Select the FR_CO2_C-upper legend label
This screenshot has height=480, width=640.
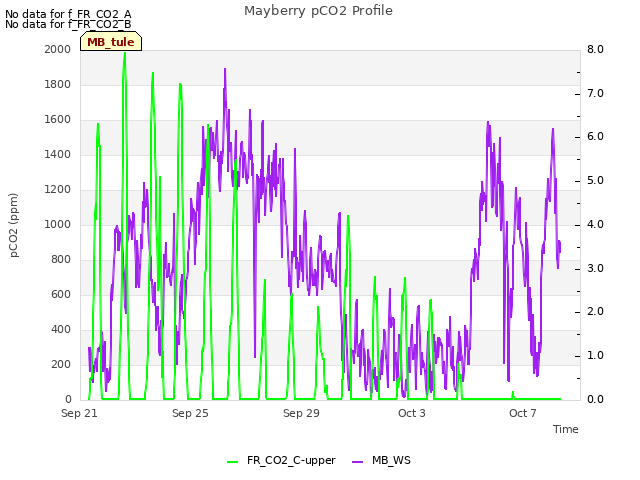click(x=291, y=460)
